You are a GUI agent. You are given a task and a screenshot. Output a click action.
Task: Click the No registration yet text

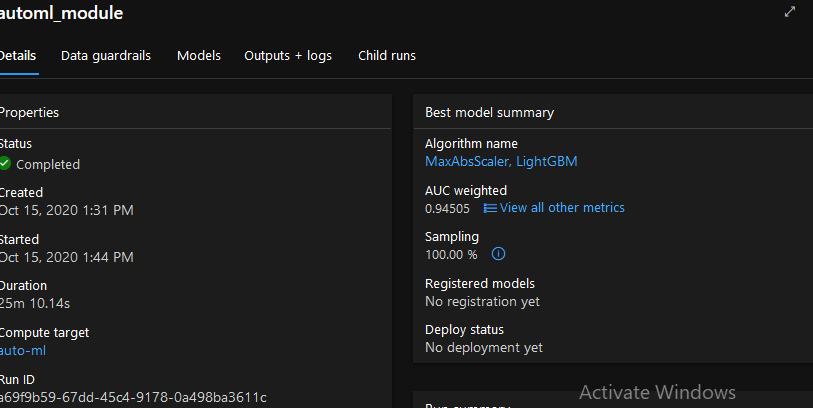(x=482, y=301)
